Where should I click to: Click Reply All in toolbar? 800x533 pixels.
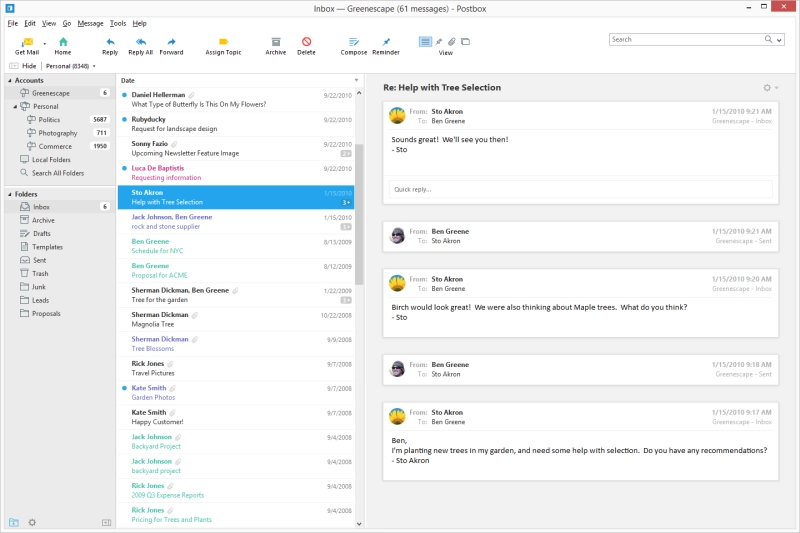(x=140, y=46)
